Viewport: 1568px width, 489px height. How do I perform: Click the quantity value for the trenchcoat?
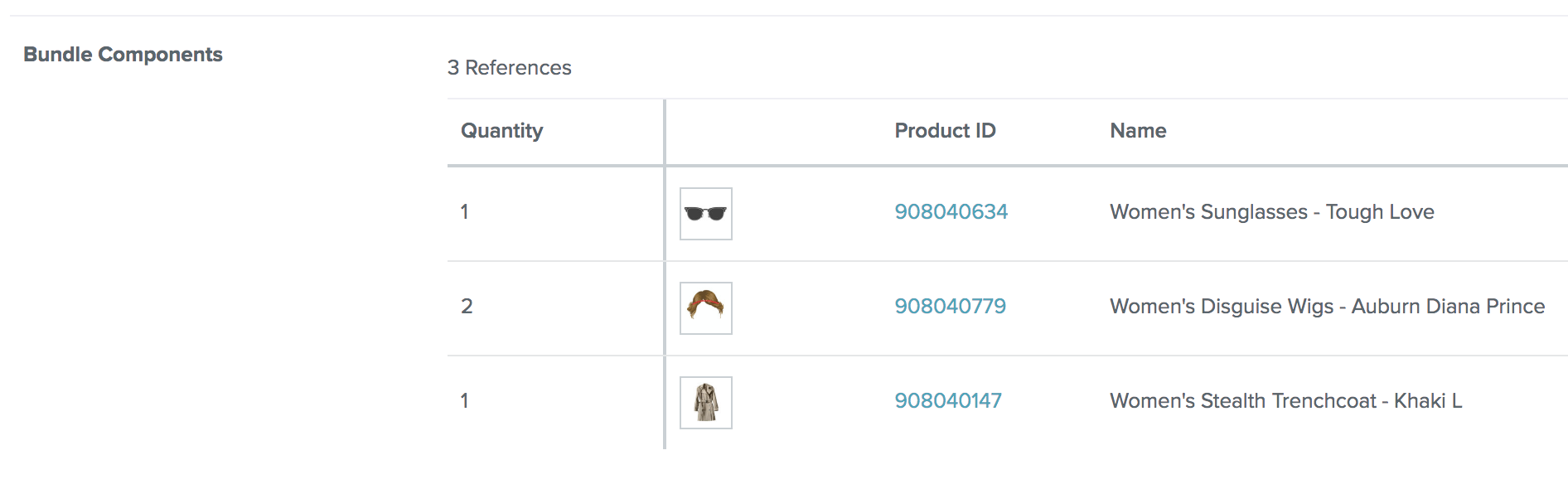465,401
